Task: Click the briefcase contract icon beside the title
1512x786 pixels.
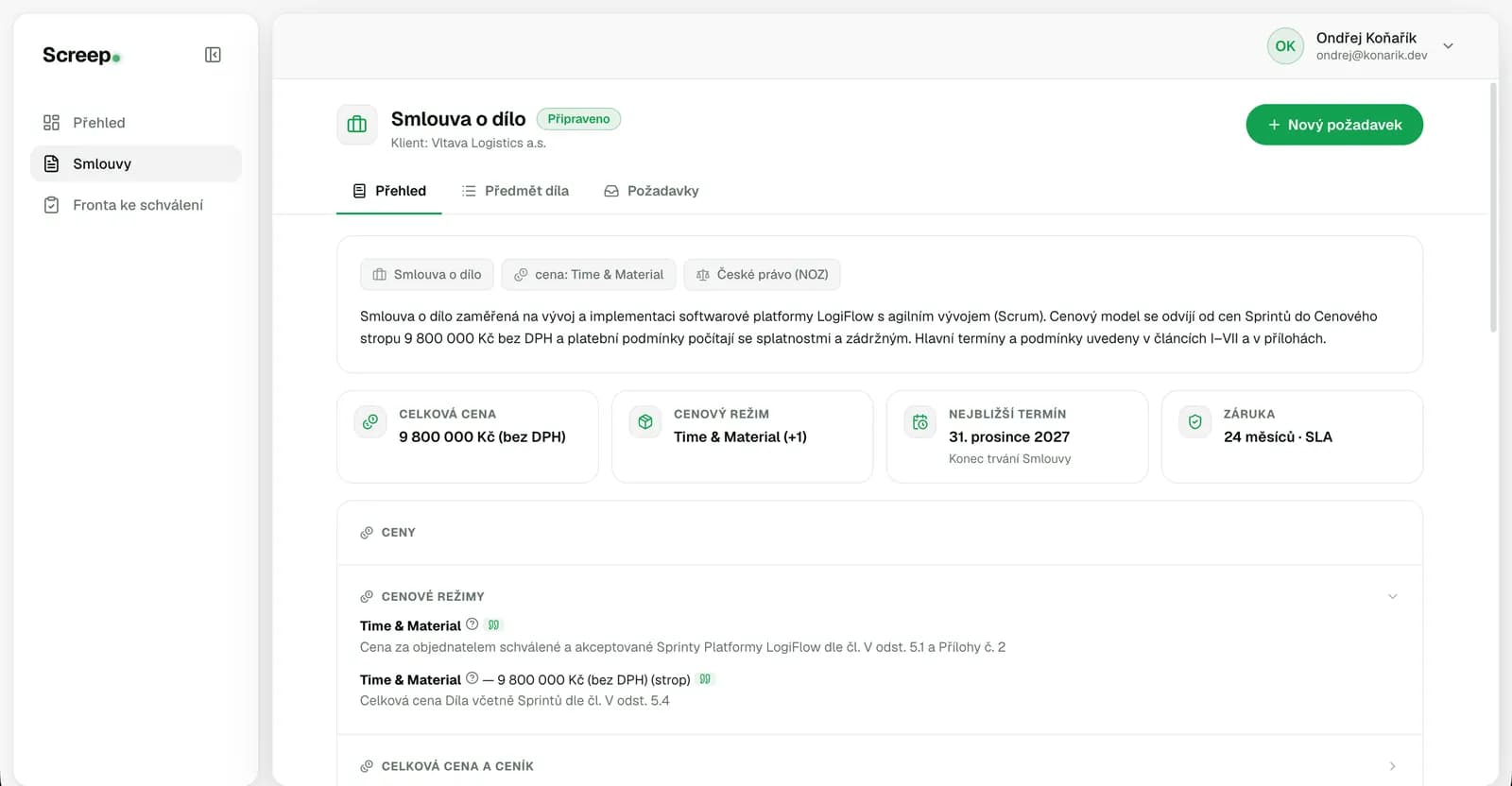Action: click(357, 125)
